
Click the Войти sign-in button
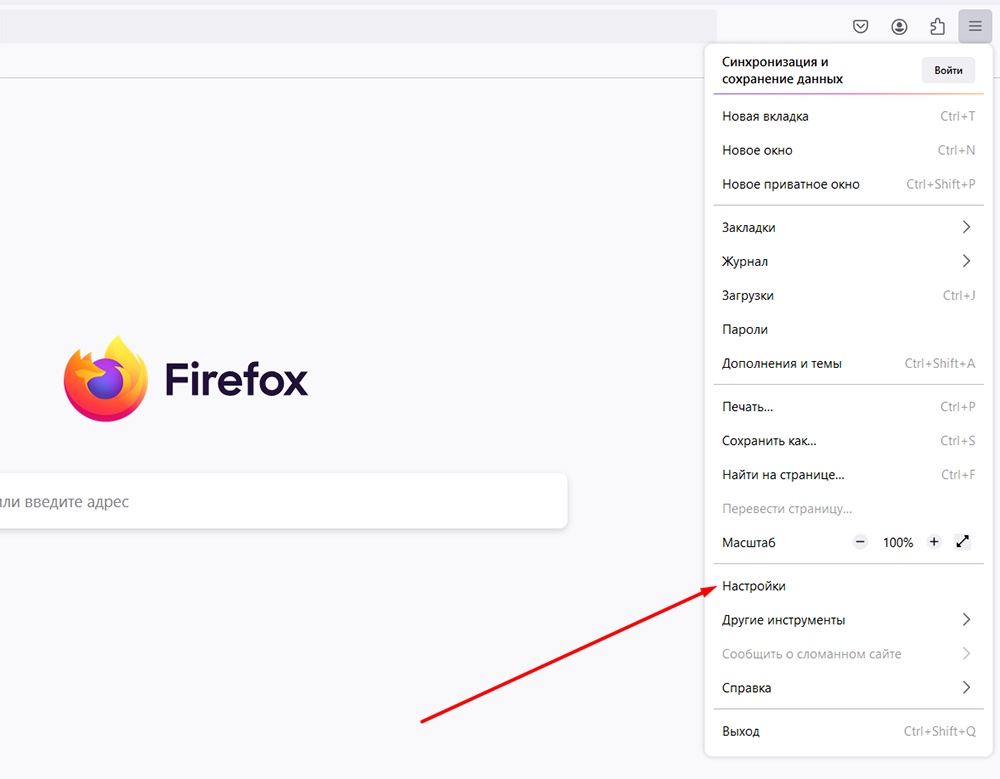click(x=948, y=70)
